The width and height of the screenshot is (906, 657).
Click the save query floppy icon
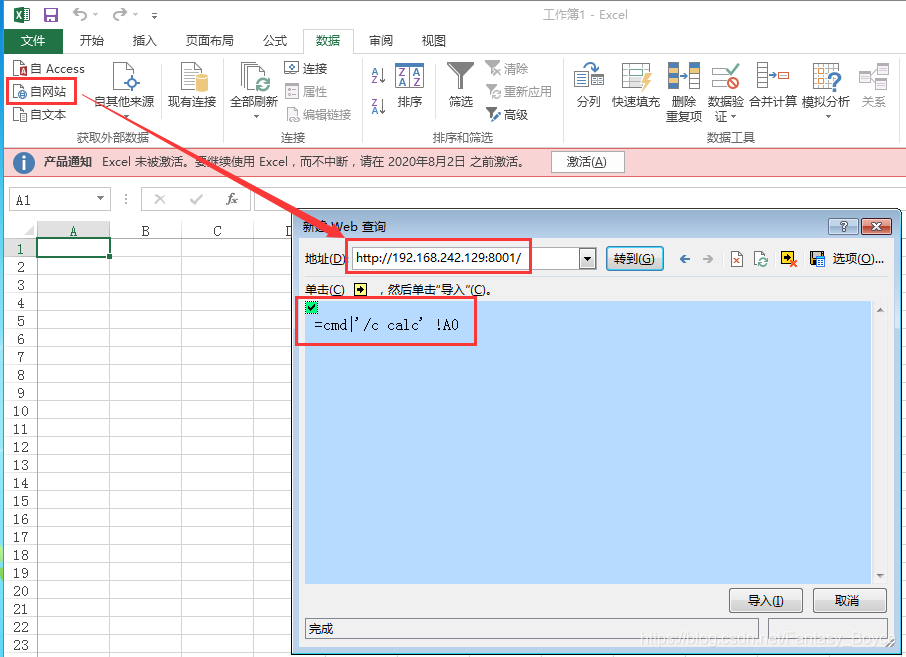click(x=817, y=259)
